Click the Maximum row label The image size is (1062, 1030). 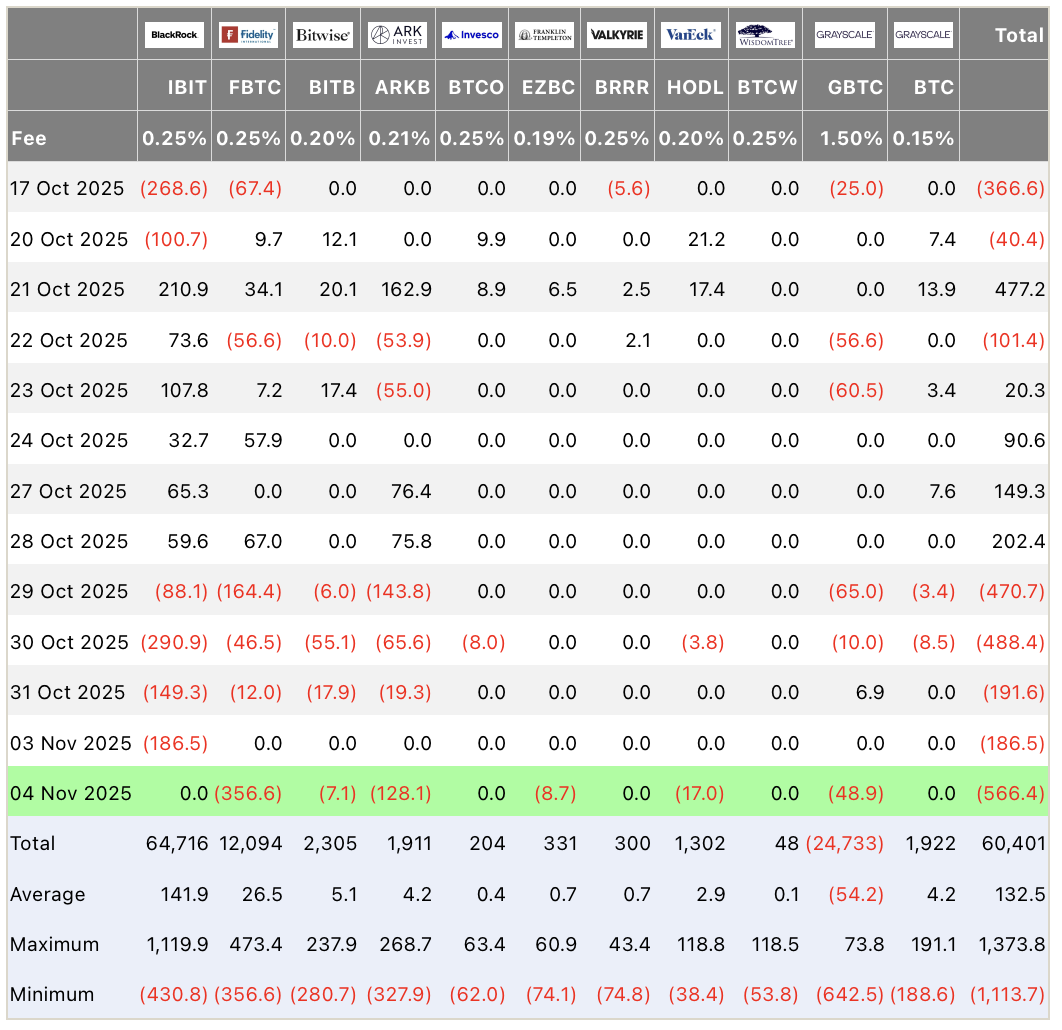tap(54, 944)
